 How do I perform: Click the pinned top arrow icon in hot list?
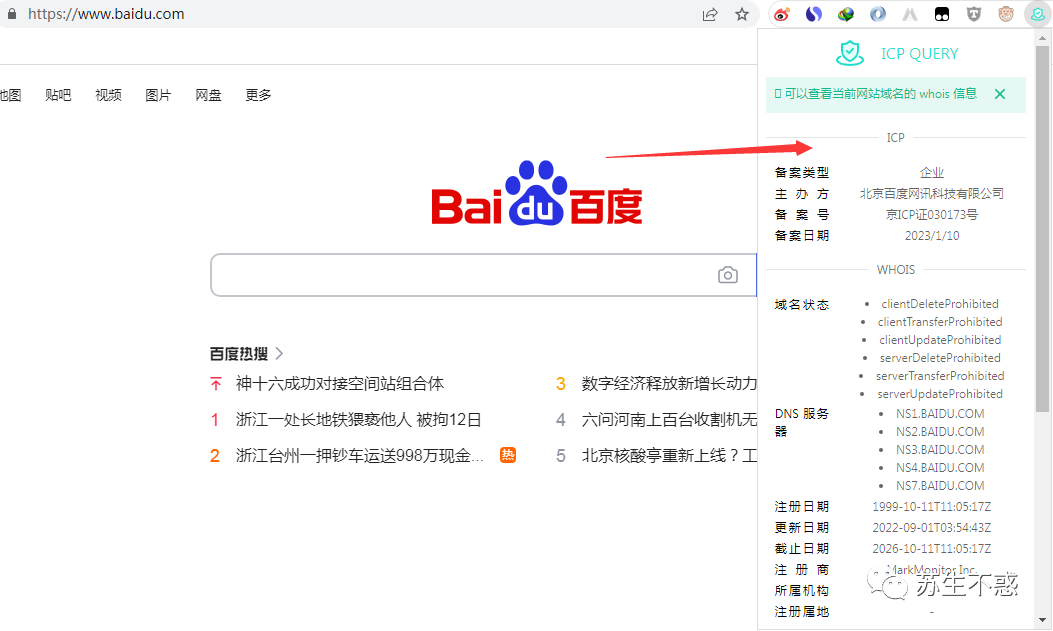pyautogui.click(x=216, y=384)
